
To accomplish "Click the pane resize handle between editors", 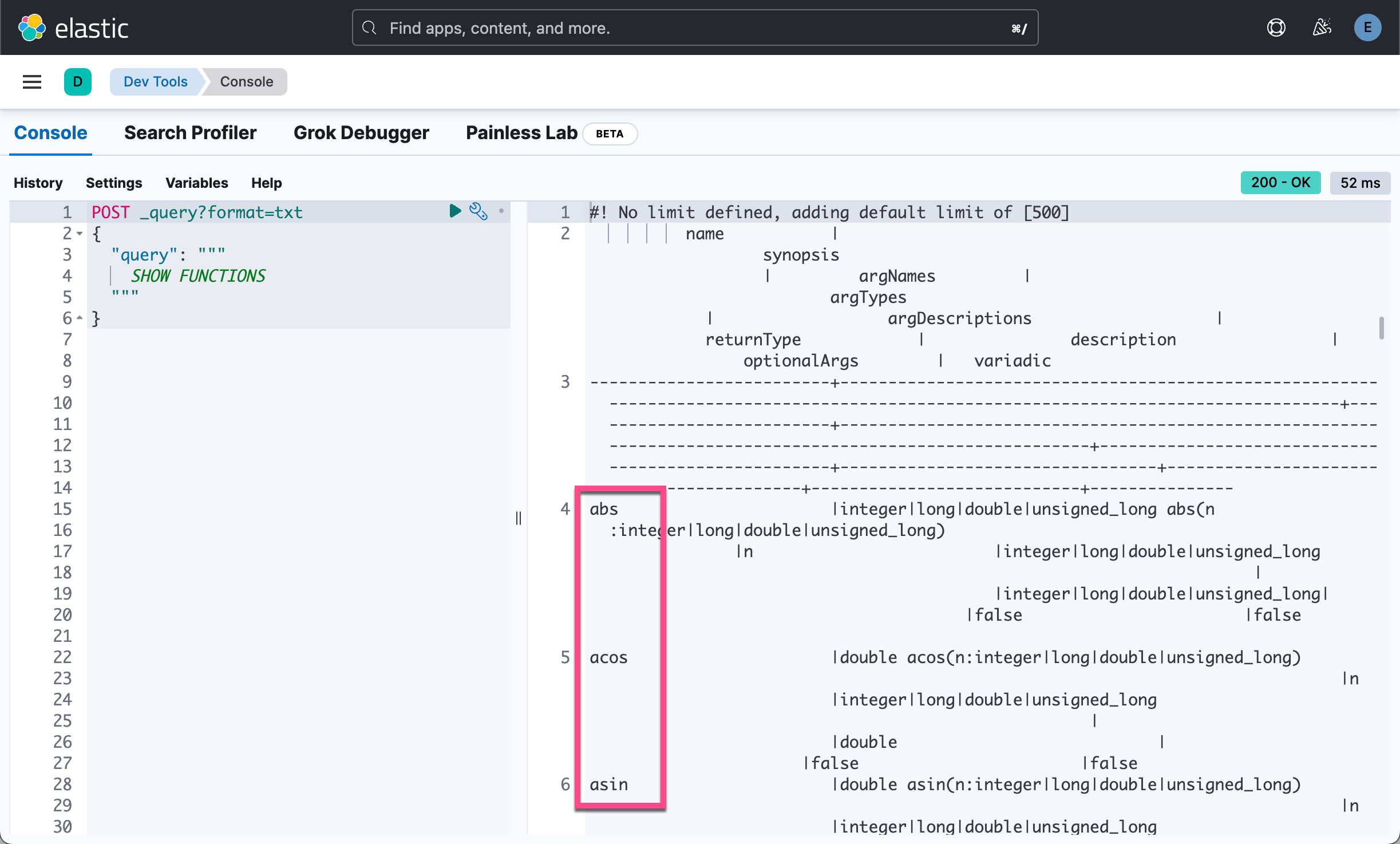I will pos(518,518).
